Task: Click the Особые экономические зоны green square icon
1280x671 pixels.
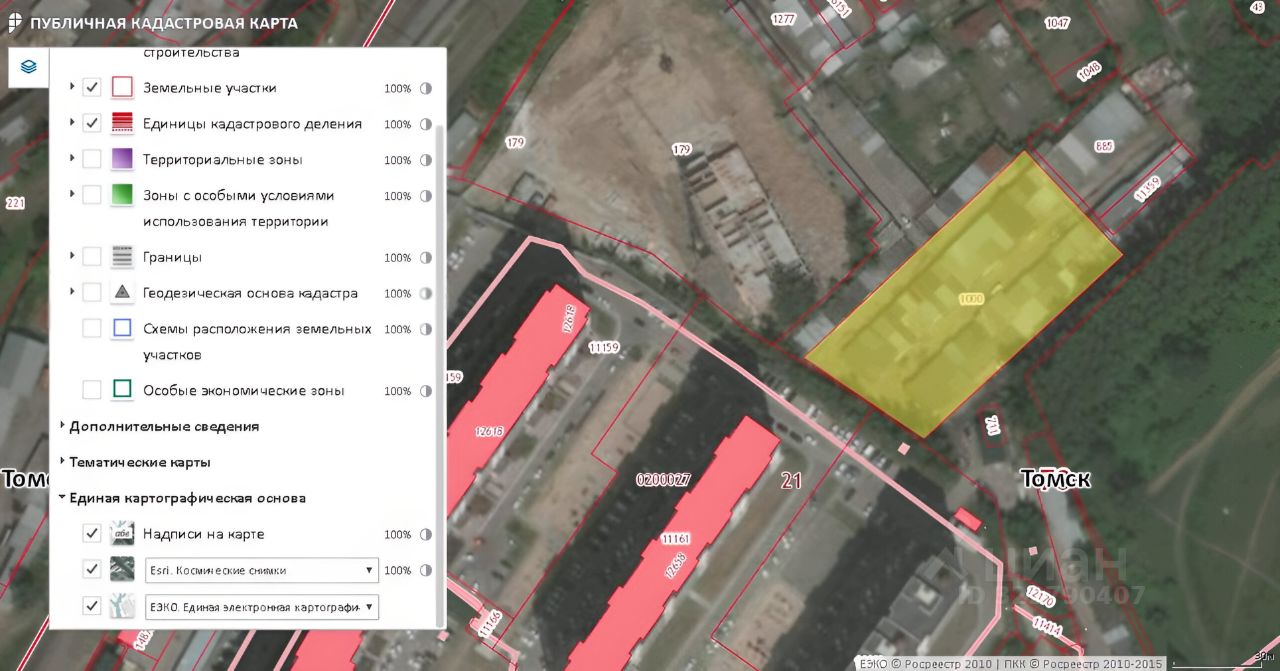Action: 122,390
